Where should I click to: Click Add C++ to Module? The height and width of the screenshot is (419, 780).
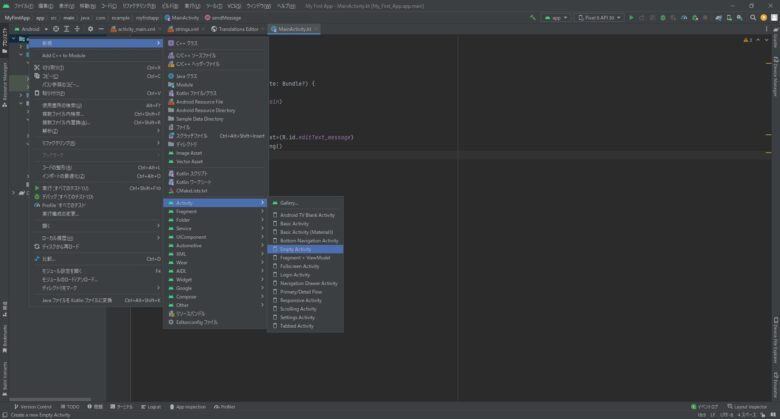97,56
